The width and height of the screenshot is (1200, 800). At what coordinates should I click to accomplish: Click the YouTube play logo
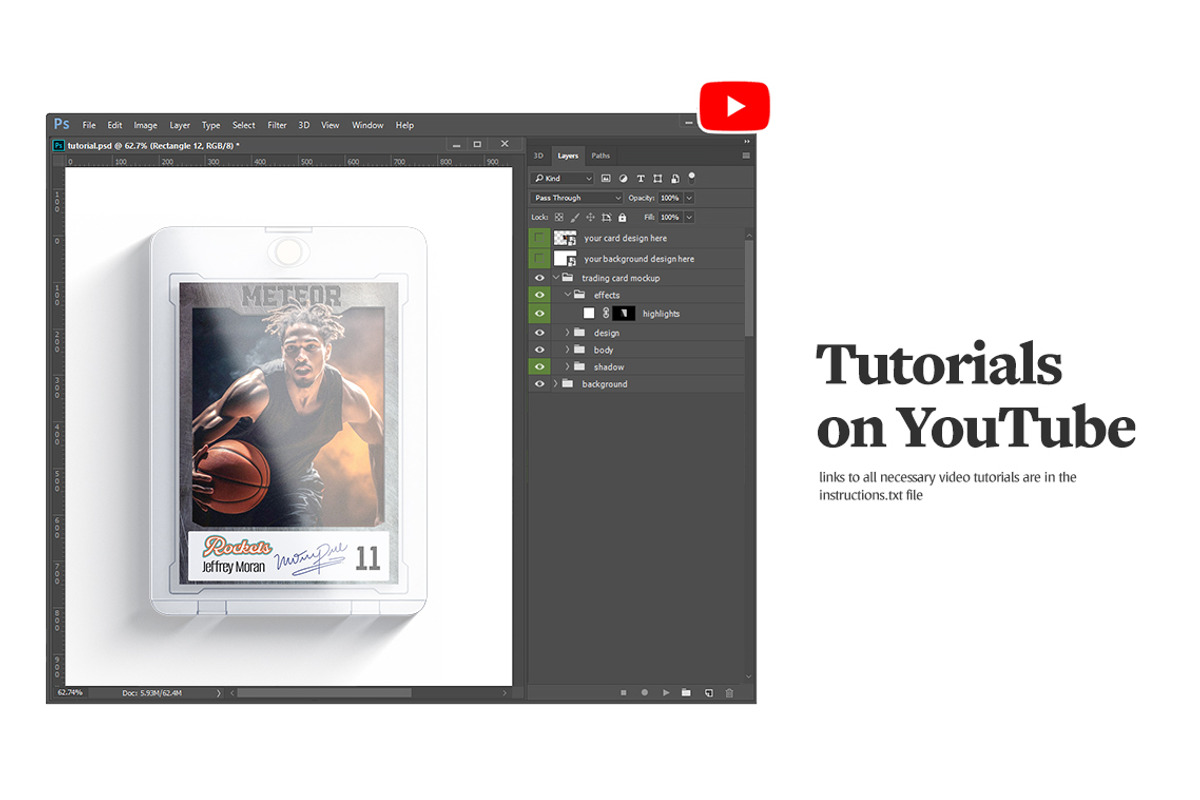pyautogui.click(x=734, y=107)
